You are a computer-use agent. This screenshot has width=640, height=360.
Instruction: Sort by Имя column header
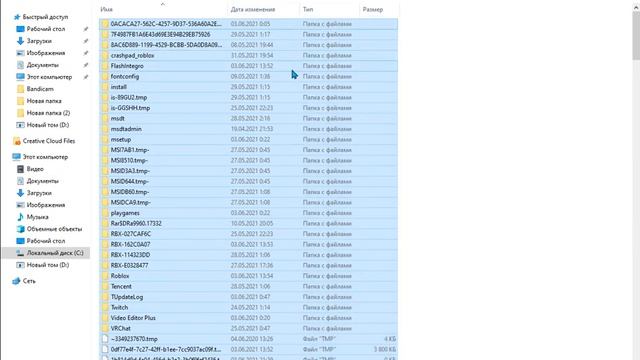pyautogui.click(x=107, y=9)
